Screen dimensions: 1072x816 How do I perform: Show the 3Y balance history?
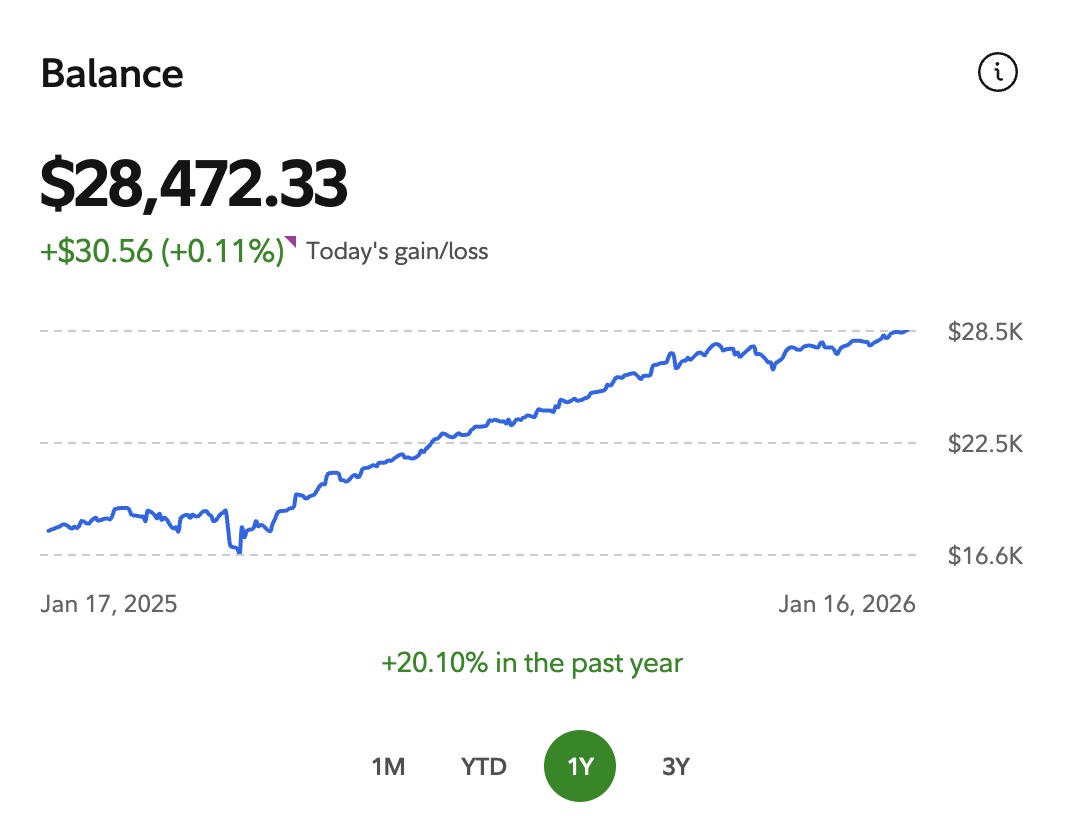point(676,767)
